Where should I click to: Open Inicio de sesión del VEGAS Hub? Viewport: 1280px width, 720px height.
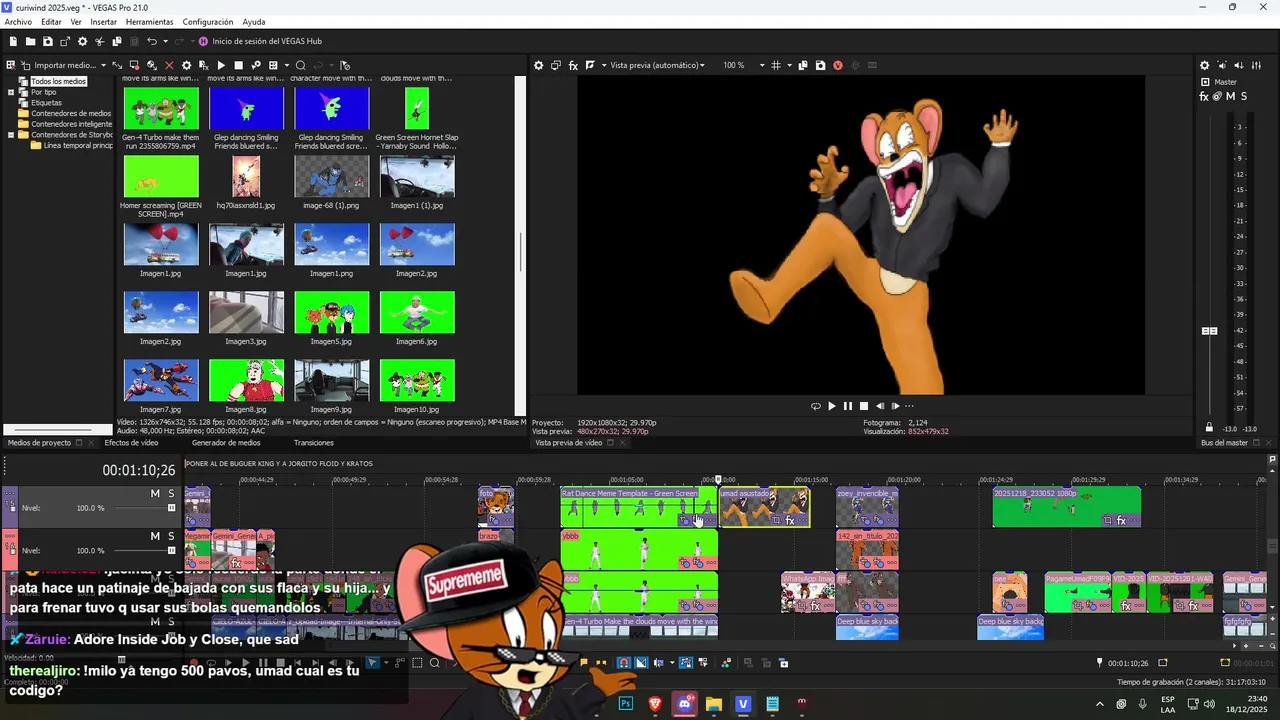pyautogui.click(x=260, y=41)
